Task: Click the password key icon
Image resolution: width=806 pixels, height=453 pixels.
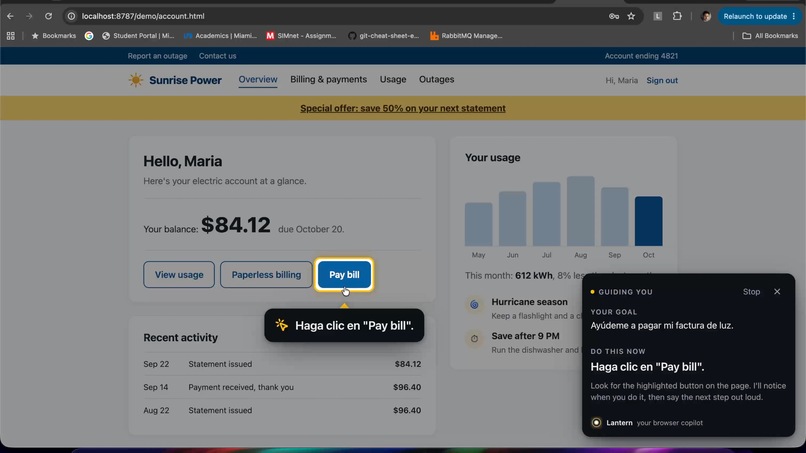Action: pyautogui.click(x=614, y=16)
